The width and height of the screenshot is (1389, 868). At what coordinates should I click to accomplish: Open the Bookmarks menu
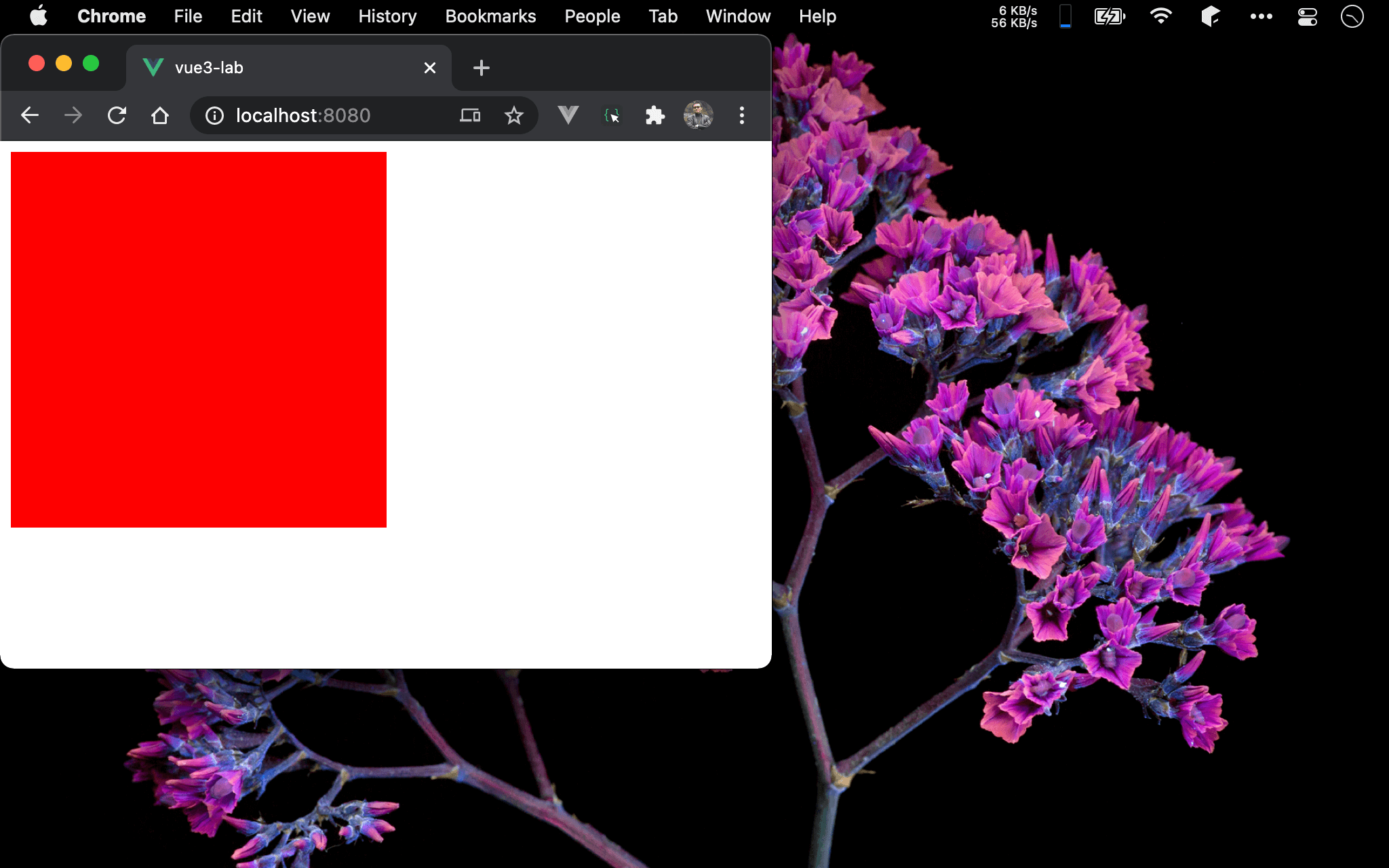490,16
